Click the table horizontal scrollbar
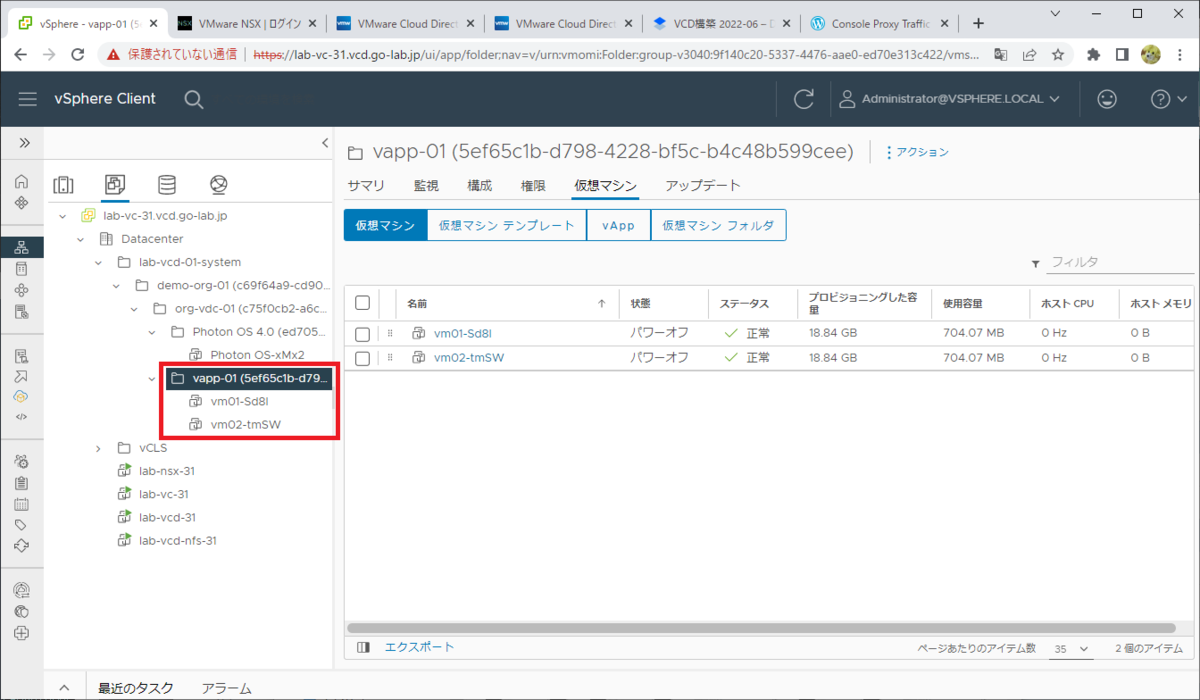The height and width of the screenshot is (700, 1200). pyautogui.click(x=763, y=628)
